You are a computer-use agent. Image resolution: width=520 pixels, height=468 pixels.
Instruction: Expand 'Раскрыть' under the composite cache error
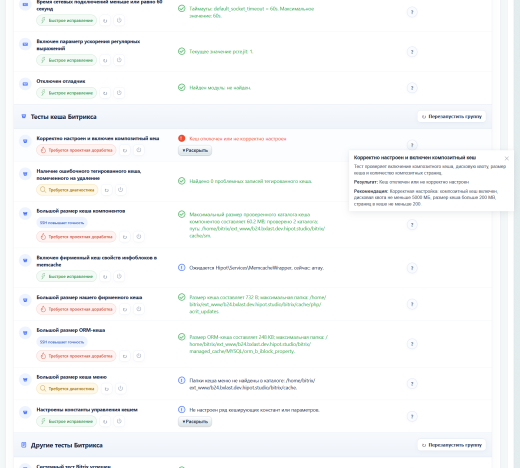(x=195, y=150)
